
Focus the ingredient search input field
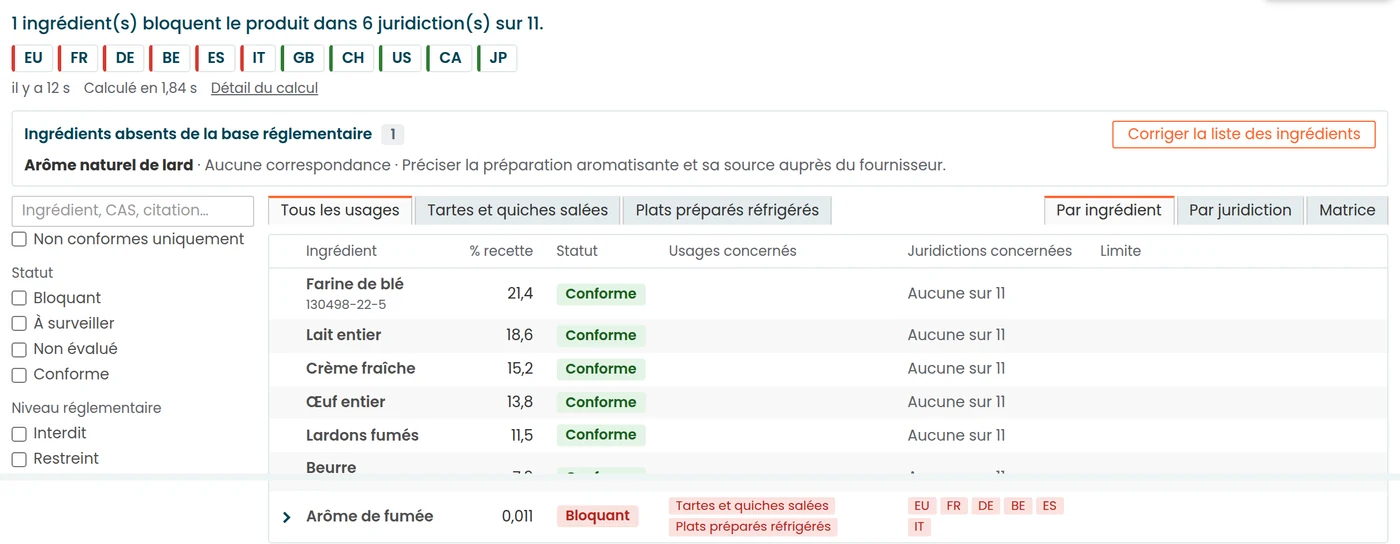[x=133, y=211]
